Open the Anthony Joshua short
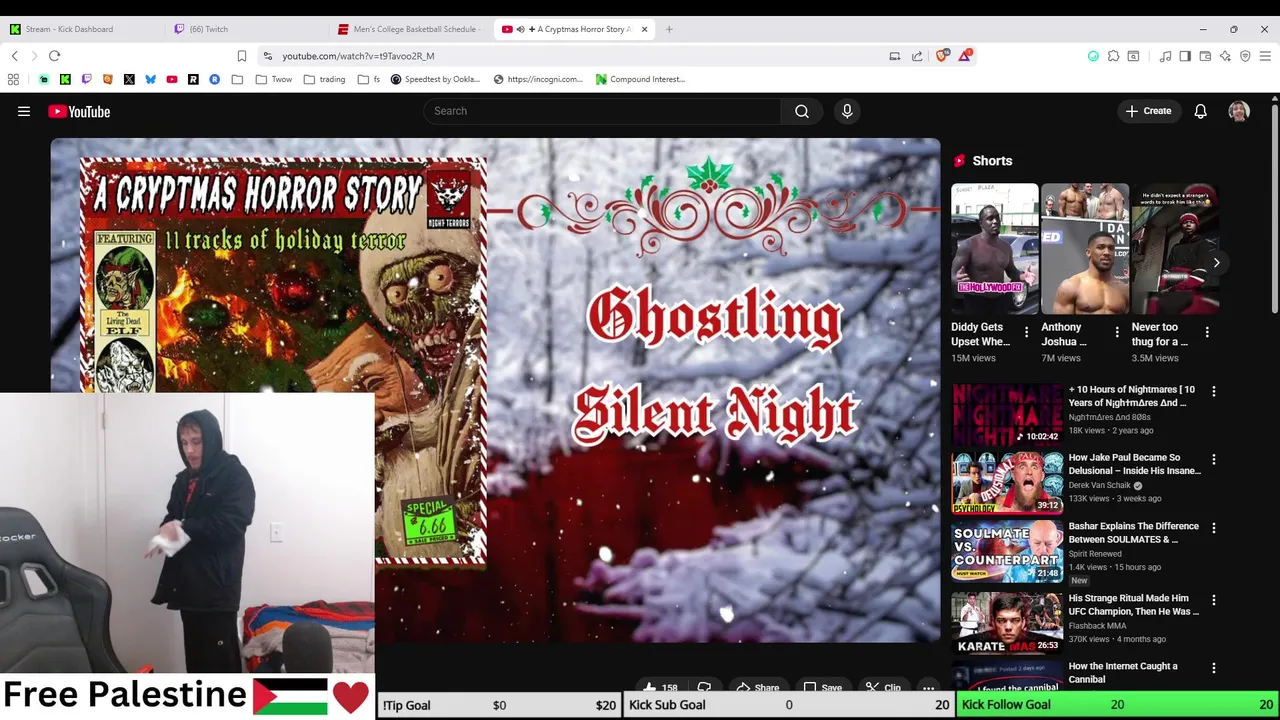1280x720 pixels. coord(1085,249)
